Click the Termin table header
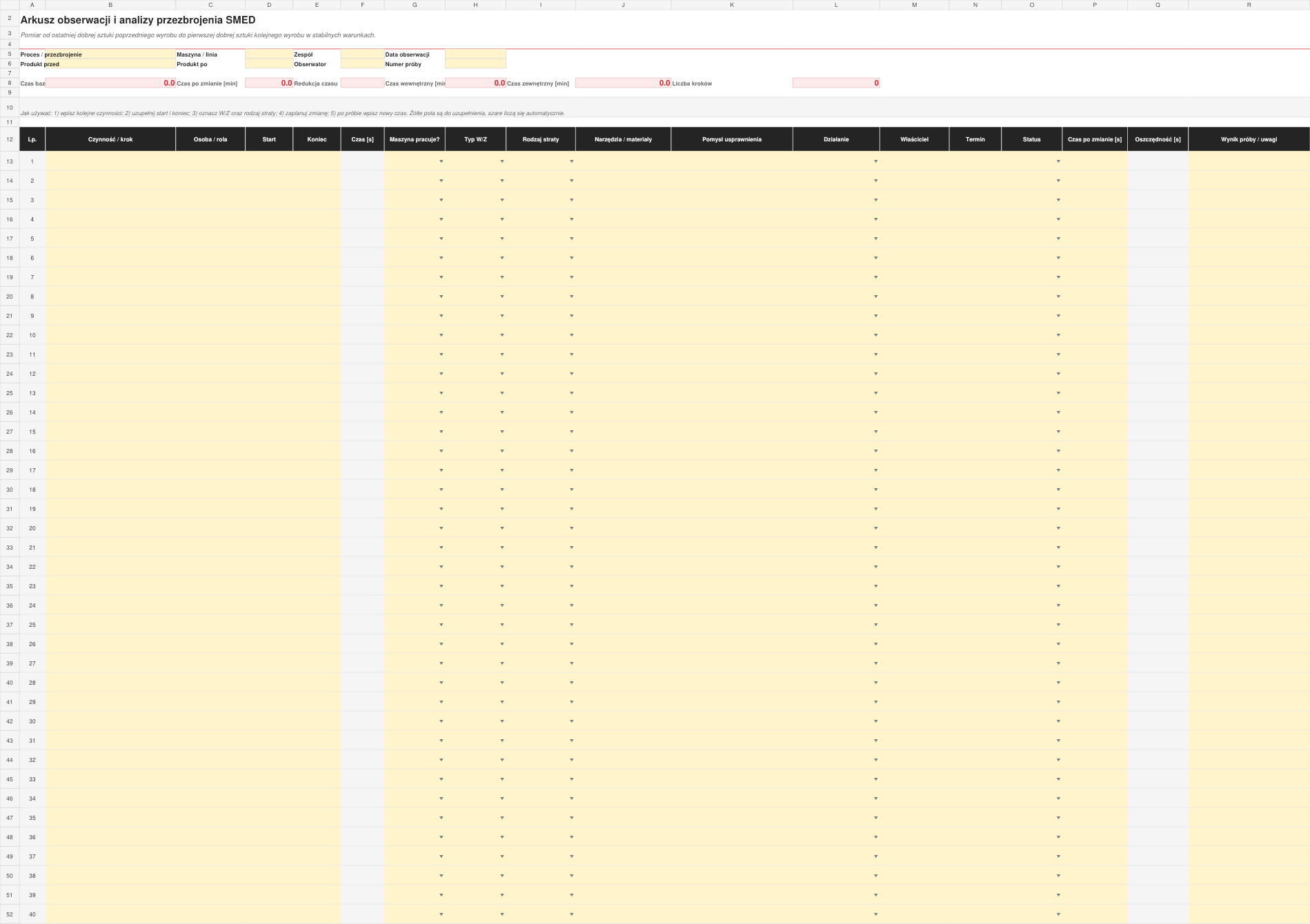This screenshot has width=1310, height=924. pyautogui.click(x=975, y=139)
